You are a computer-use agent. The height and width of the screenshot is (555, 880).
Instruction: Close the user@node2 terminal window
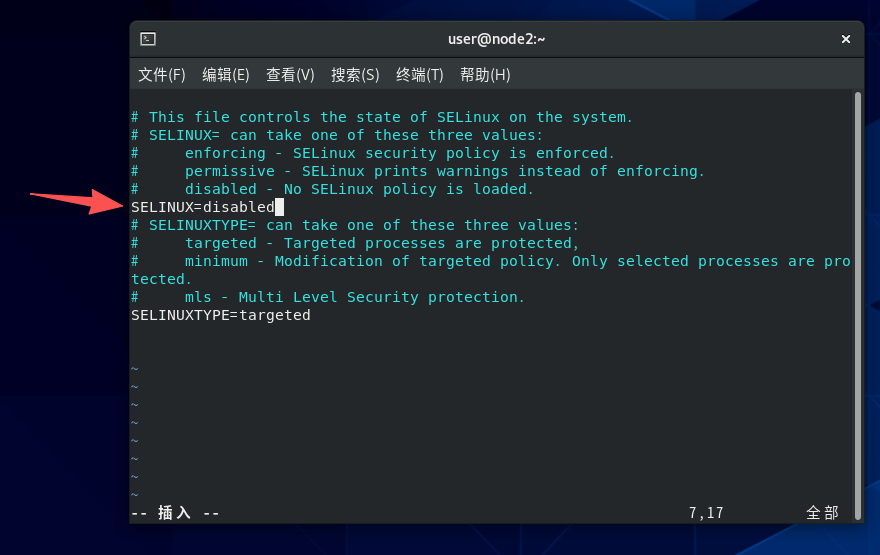tap(846, 39)
